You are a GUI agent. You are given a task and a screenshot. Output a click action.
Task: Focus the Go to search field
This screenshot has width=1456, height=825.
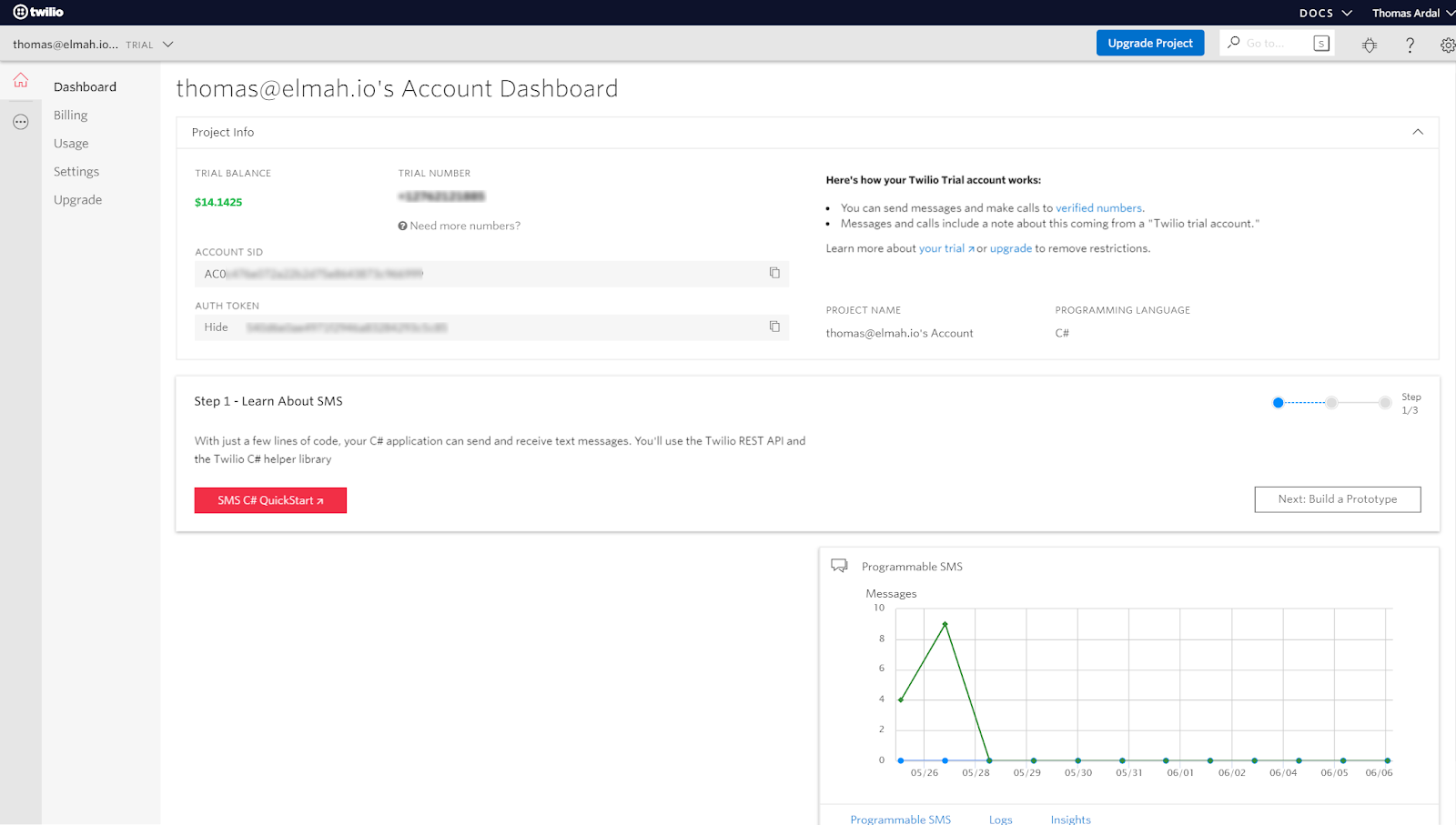(x=1278, y=43)
